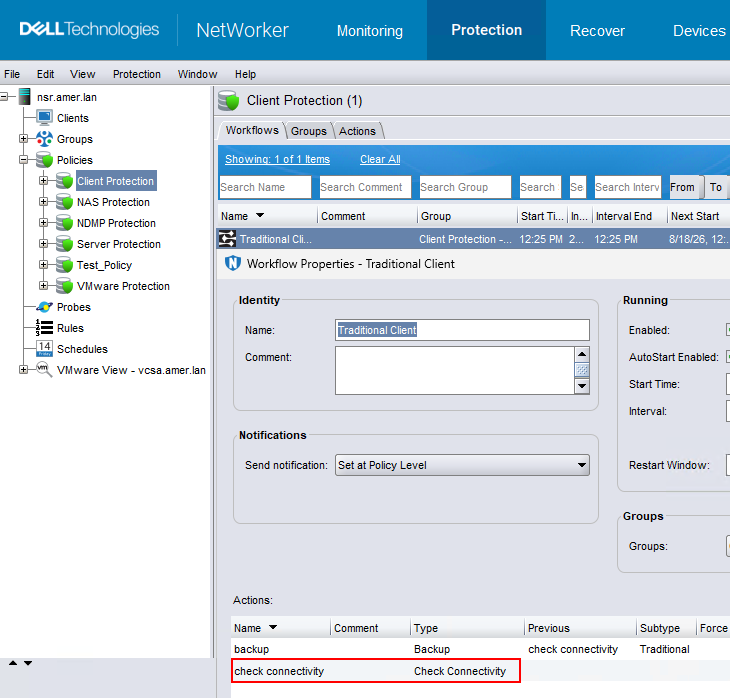This screenshot has height=698, width=730.
Task: Click the NAS Protection policy icon
Action: pos(64,202)
